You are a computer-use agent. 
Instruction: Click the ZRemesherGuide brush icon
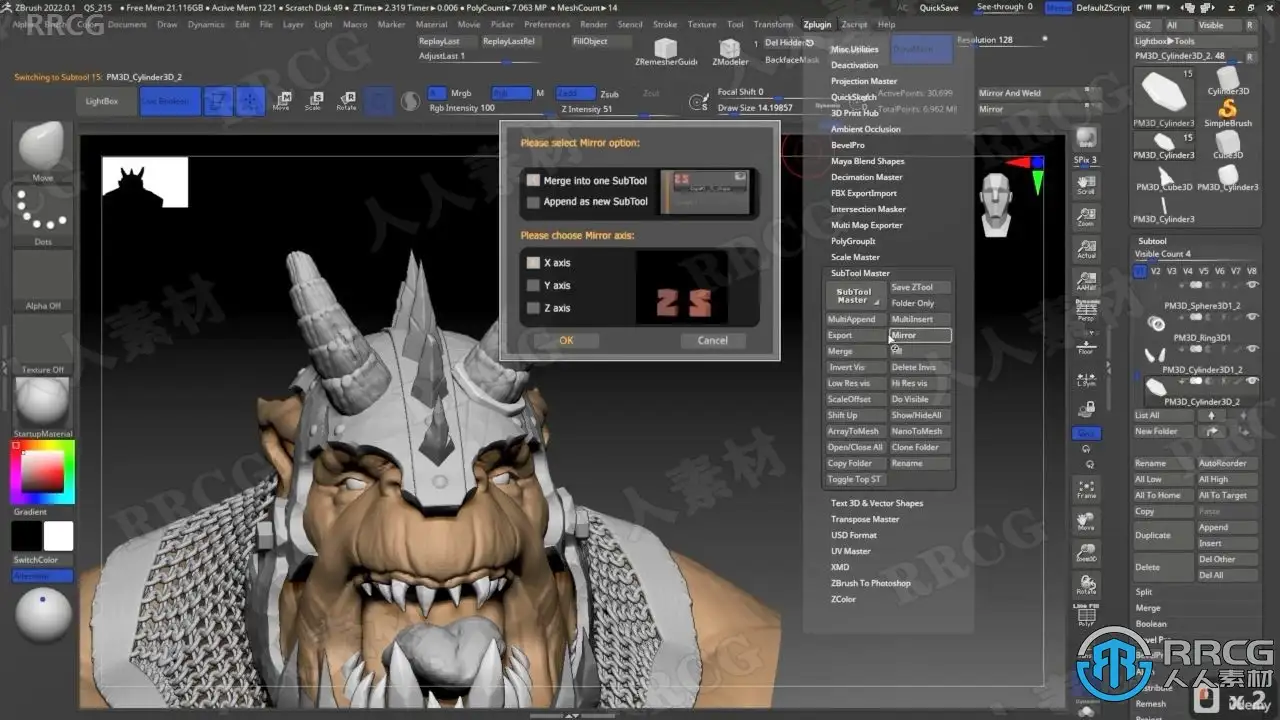point(664,50)
